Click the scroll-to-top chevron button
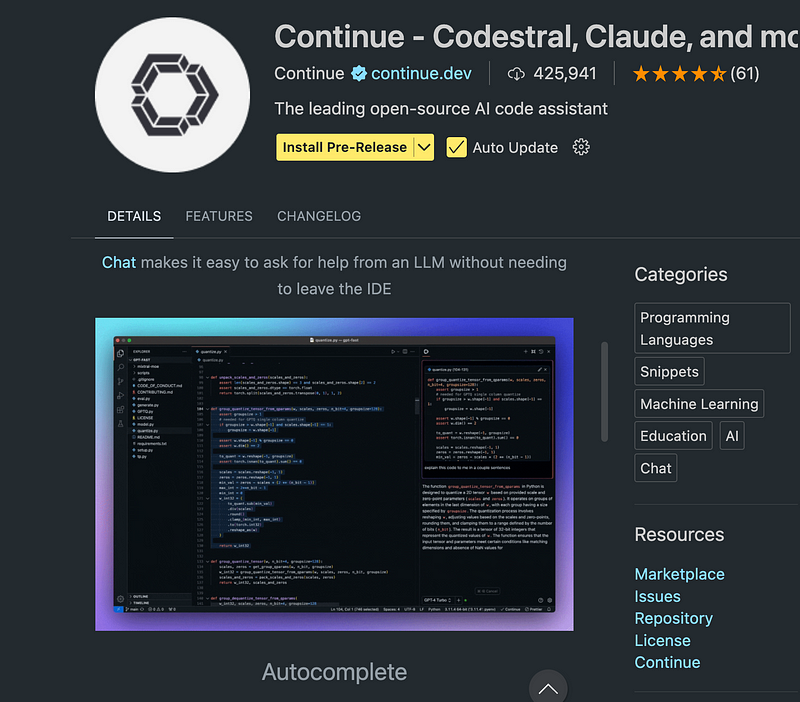Screen dimensions: 800x702 pos(547,688)
